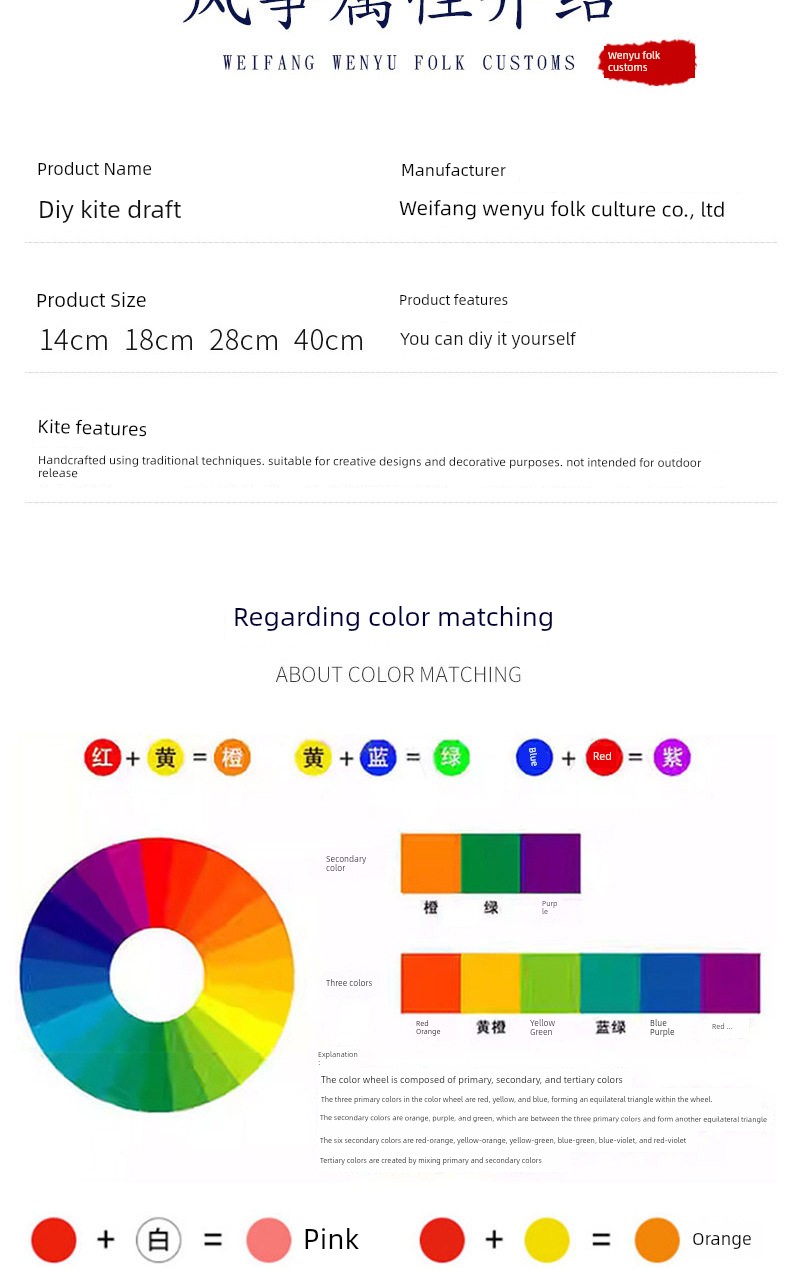This screenshot has width=800, height=1271.
Task: Click the green 绿 result circle
Action: click(451, 757)
